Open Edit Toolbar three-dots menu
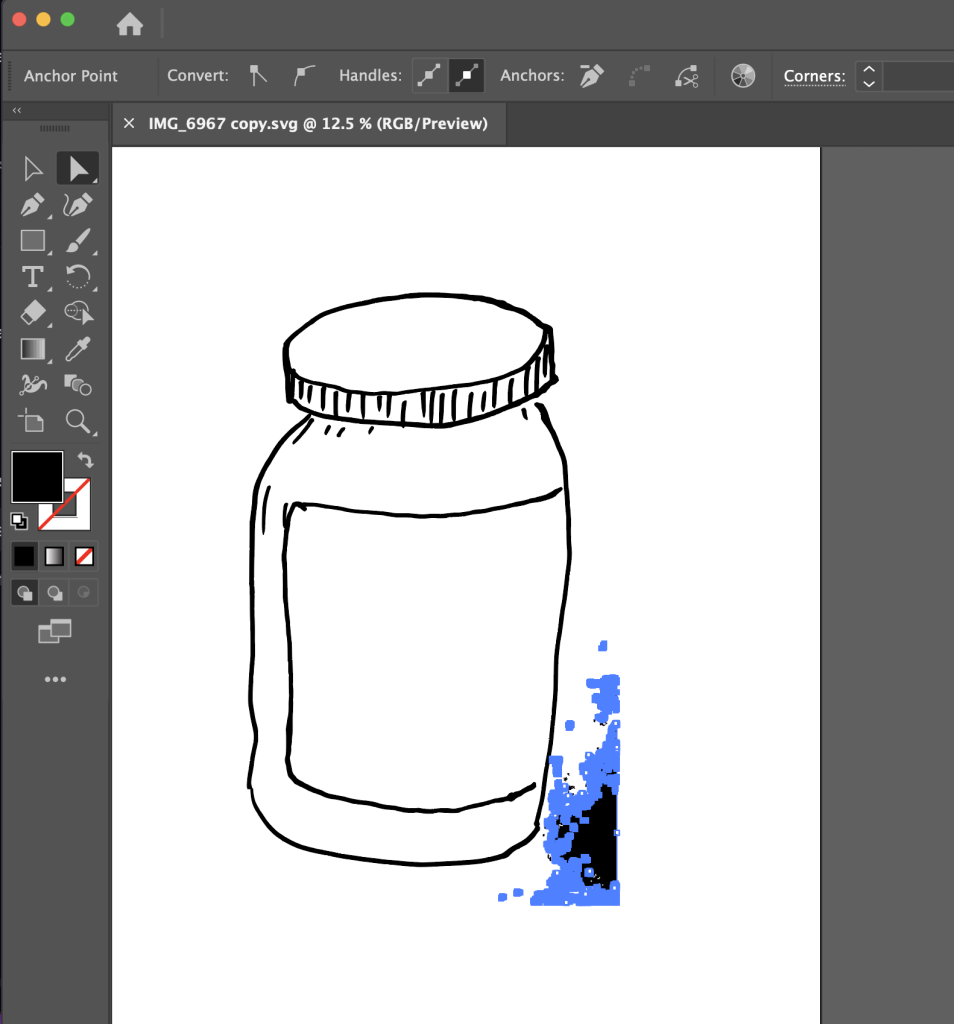 click(x=55, y=680)
